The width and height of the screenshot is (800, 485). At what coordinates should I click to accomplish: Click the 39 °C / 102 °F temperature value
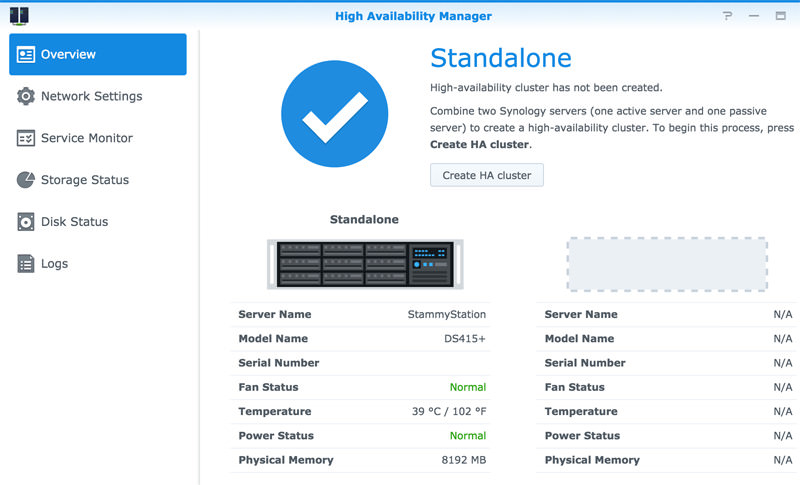449,412
